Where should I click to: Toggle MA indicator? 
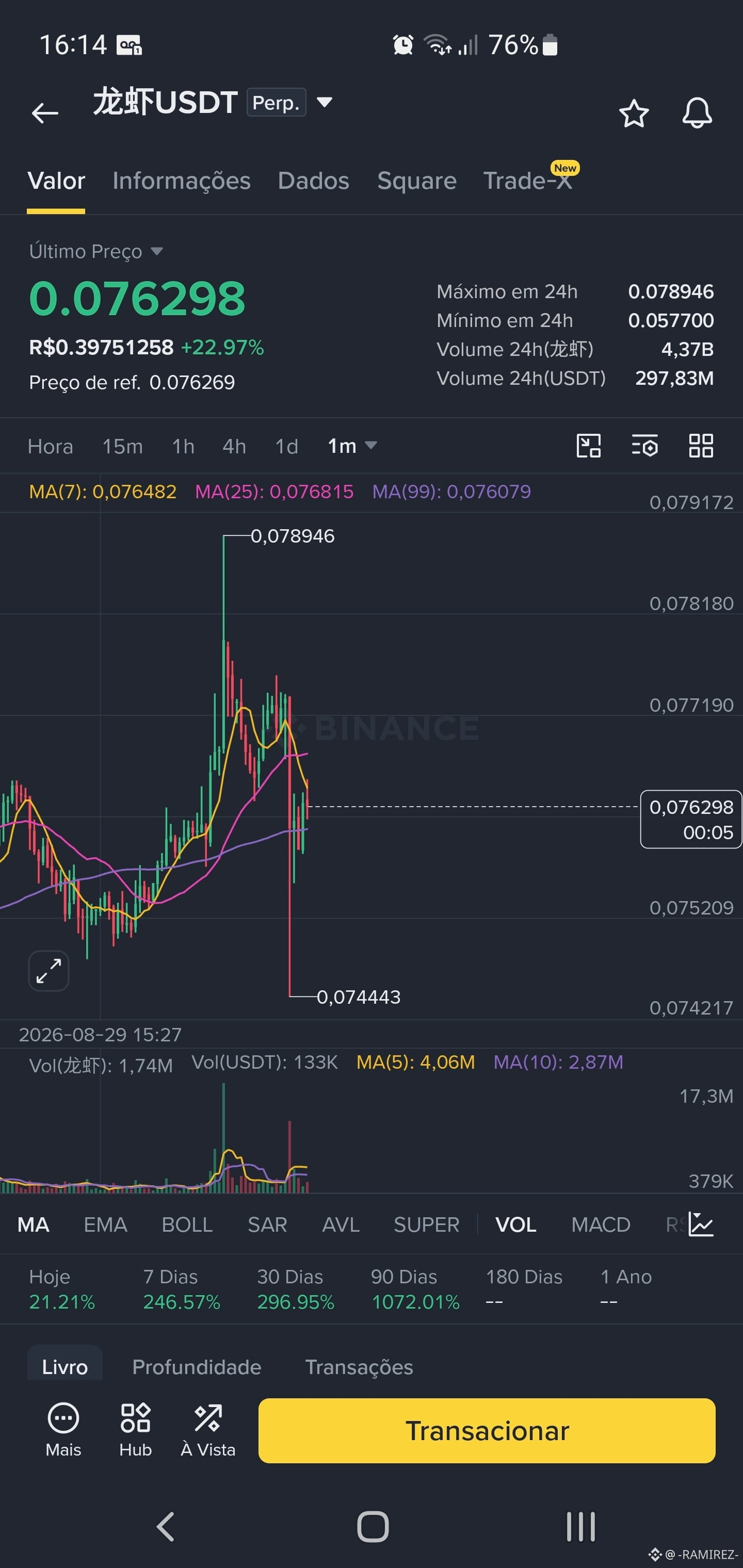pyautogui.click(x=34, y=1224)
